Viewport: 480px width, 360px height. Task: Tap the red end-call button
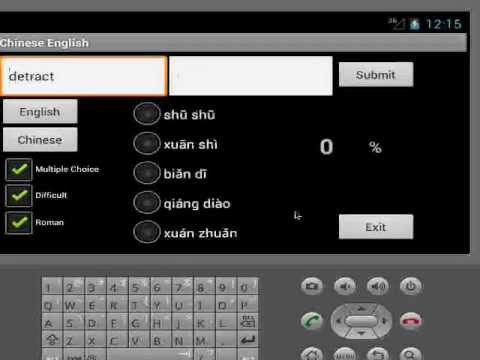click(x=411, y=321)
